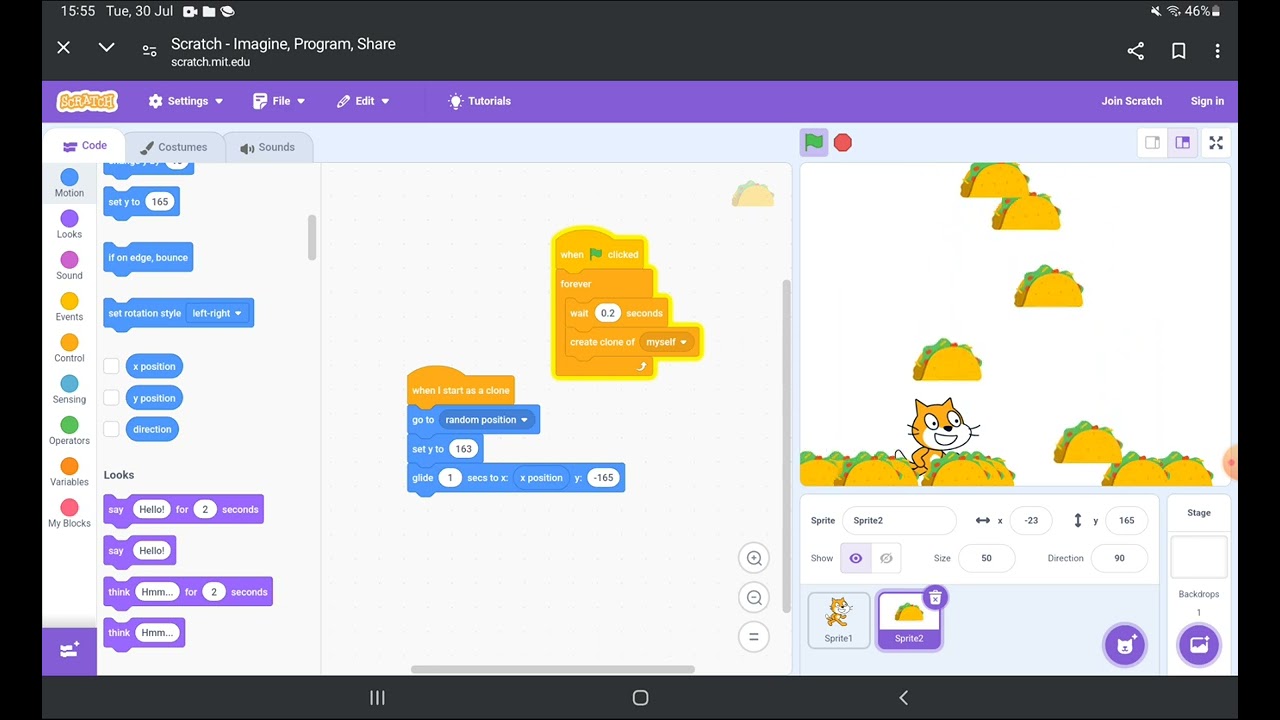Edit wait seconds value 0.2
Screen dimensions: 1280x720
608,313
